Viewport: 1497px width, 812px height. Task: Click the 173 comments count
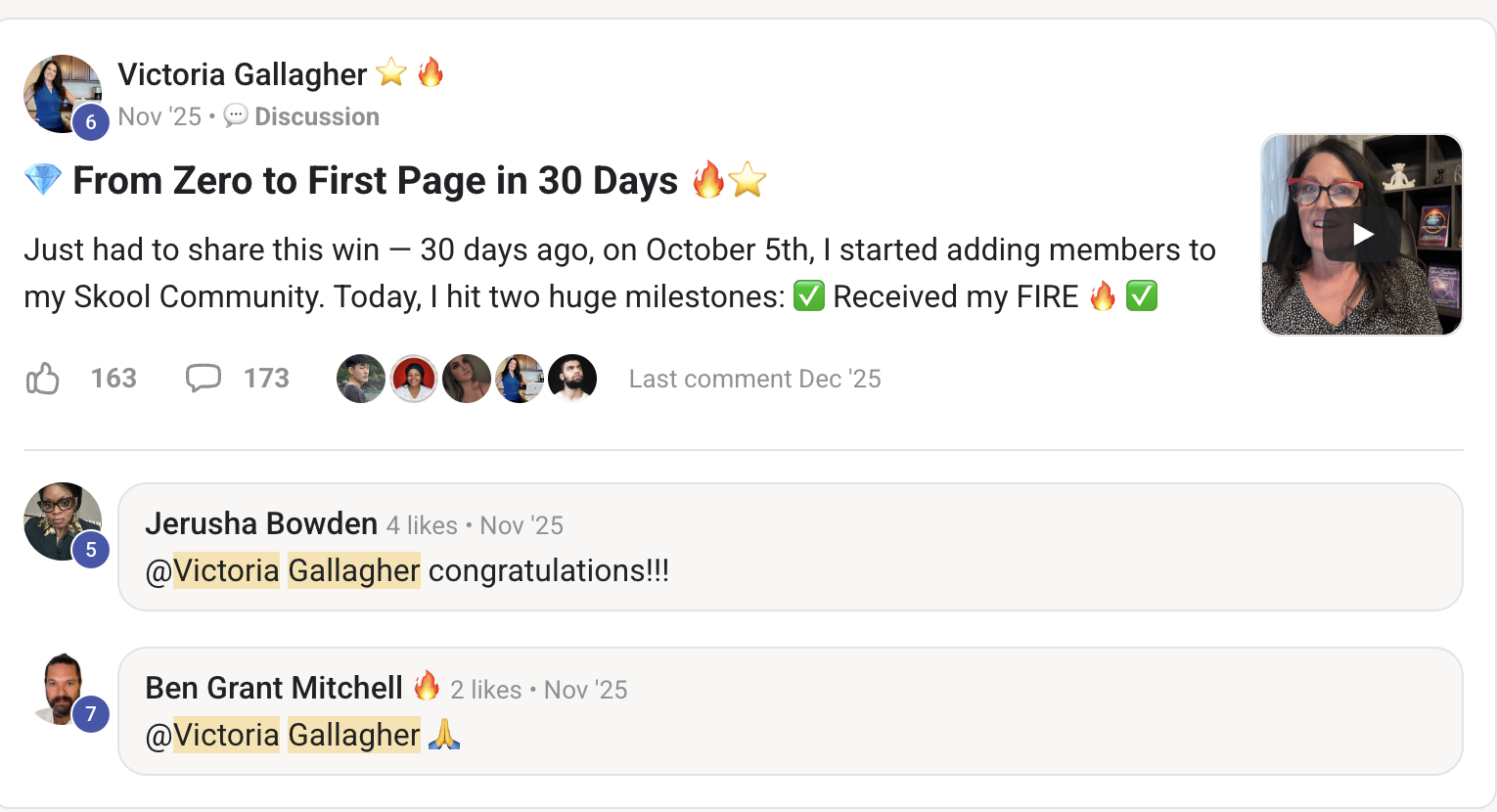266,379
